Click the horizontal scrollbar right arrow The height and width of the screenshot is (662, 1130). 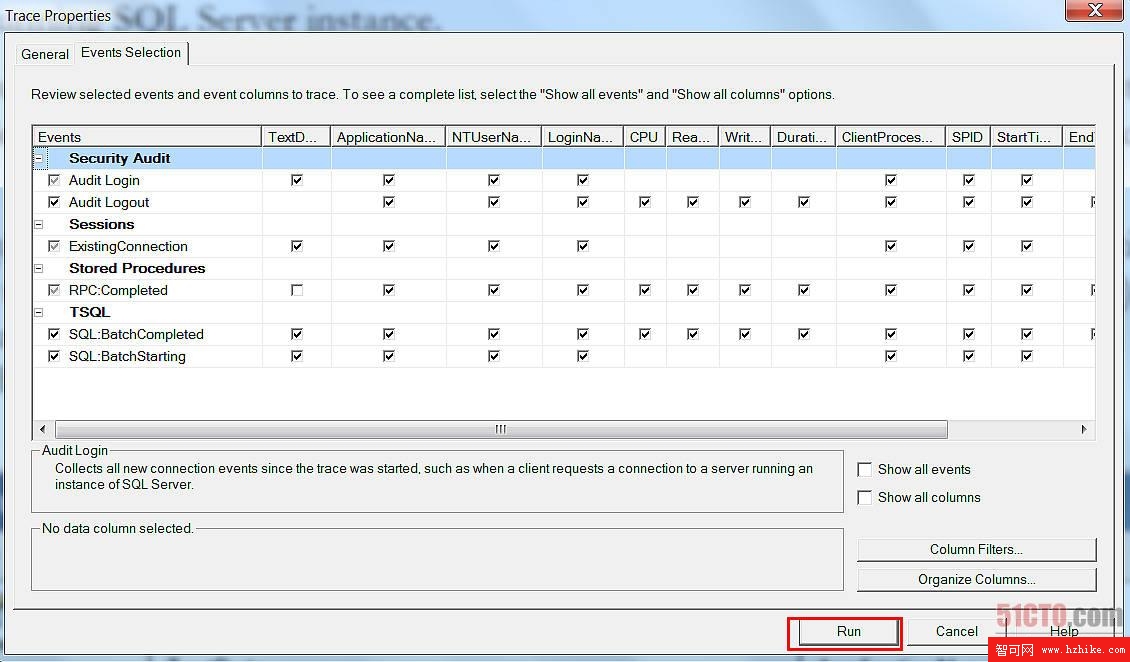pyautogui.click(x=1084, y=429)
